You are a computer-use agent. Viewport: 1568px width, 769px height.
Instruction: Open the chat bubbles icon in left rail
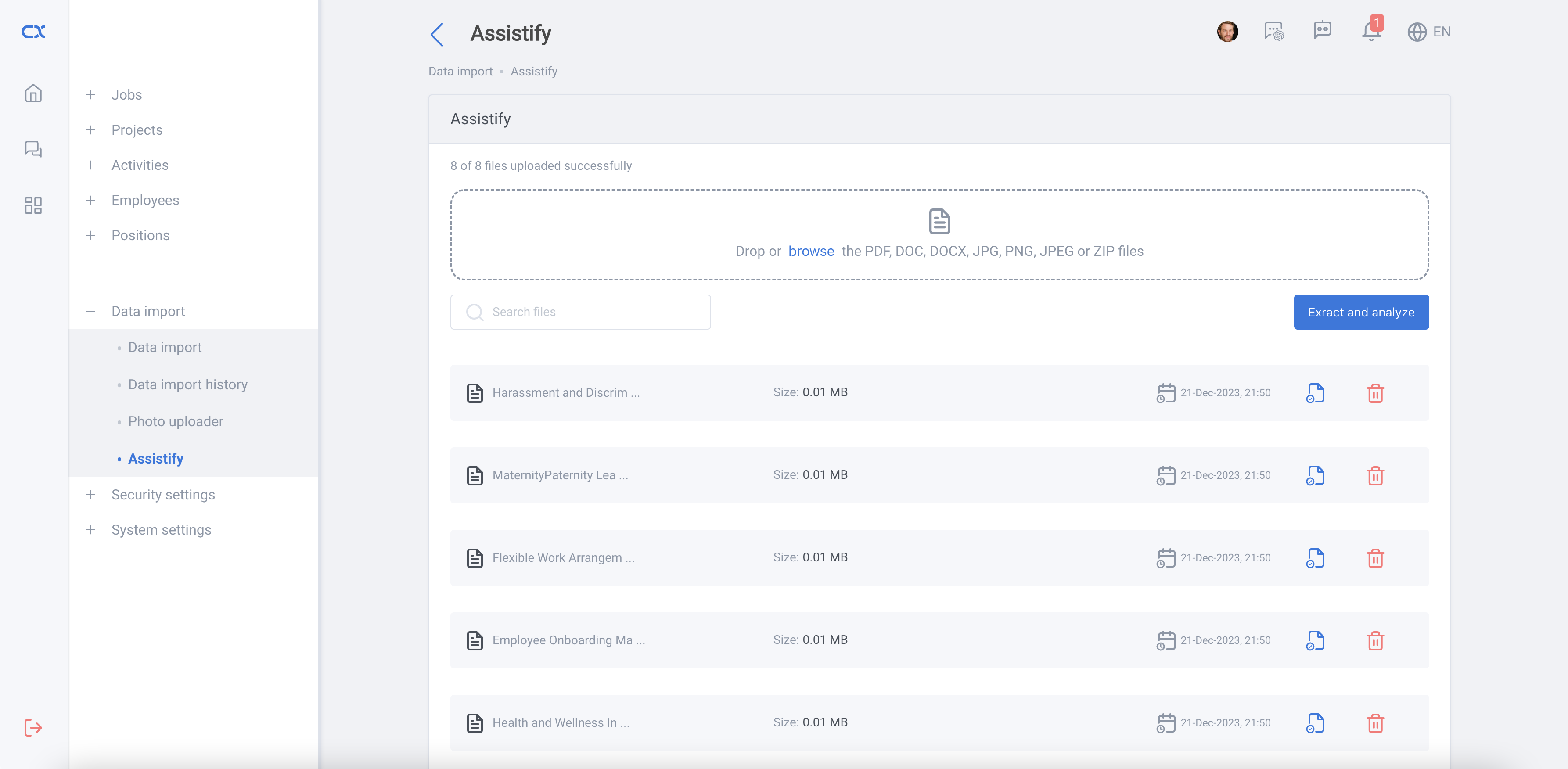pyautogui.click(x=33, y=149)
